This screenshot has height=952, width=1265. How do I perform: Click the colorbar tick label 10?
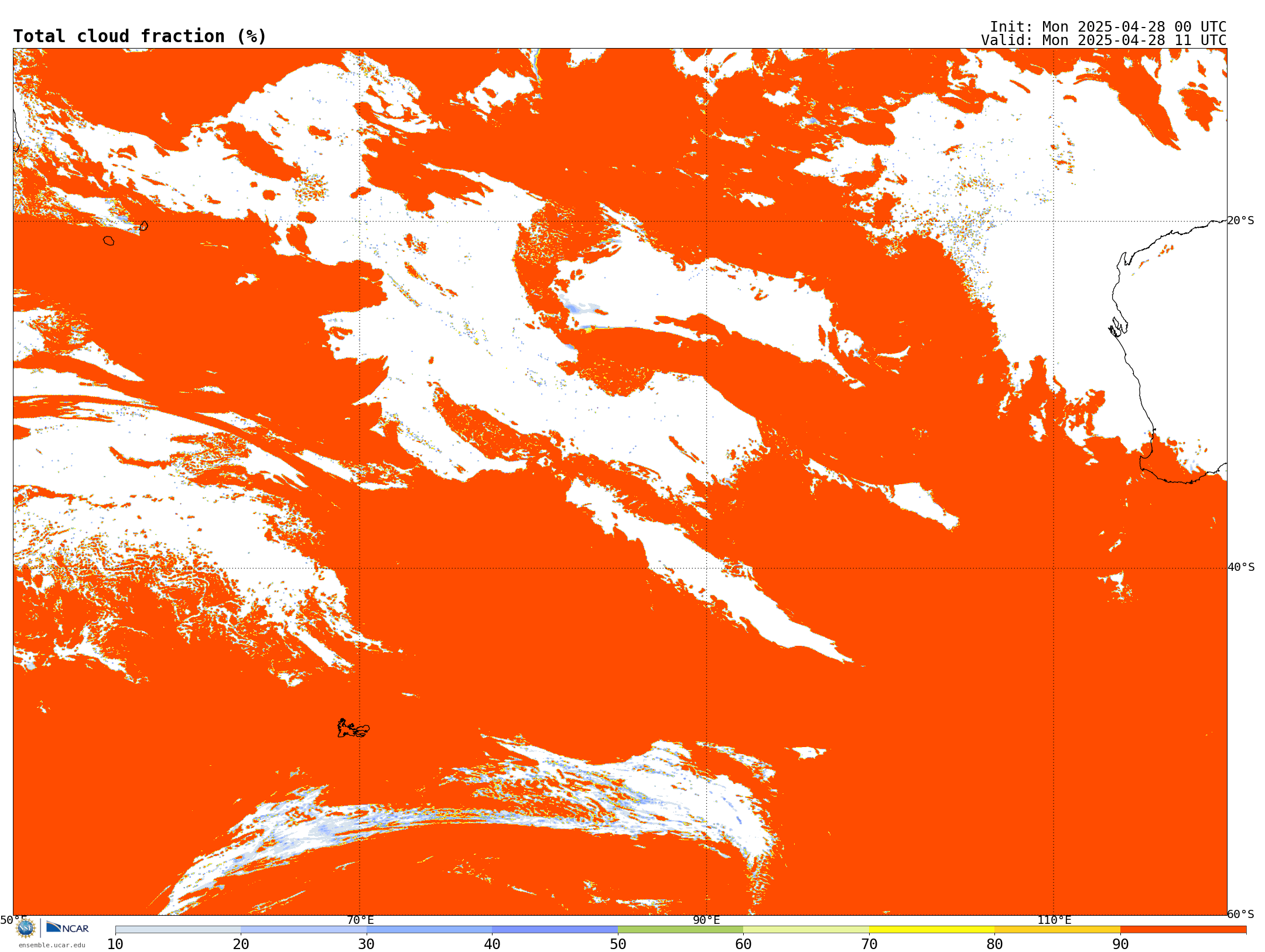[x=115, y=944]
